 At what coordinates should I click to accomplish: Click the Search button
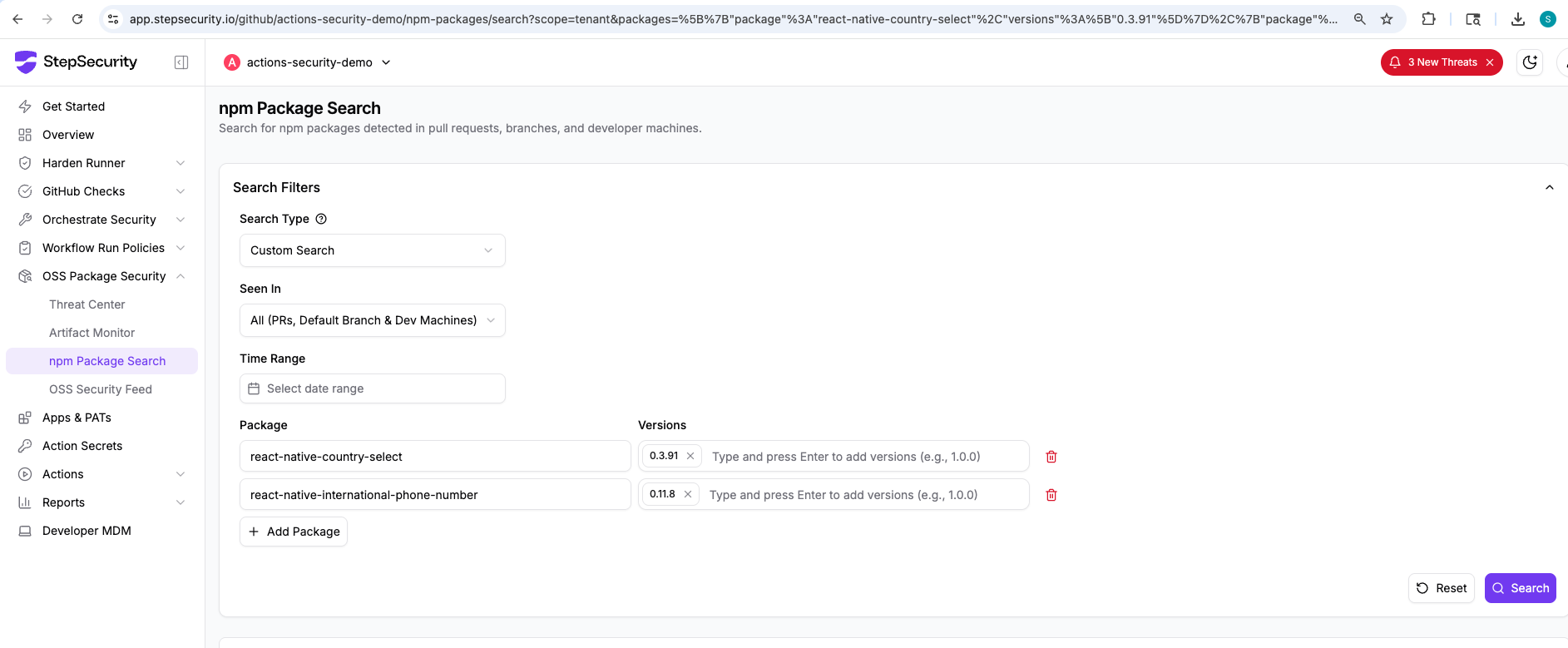(1520, 588)
